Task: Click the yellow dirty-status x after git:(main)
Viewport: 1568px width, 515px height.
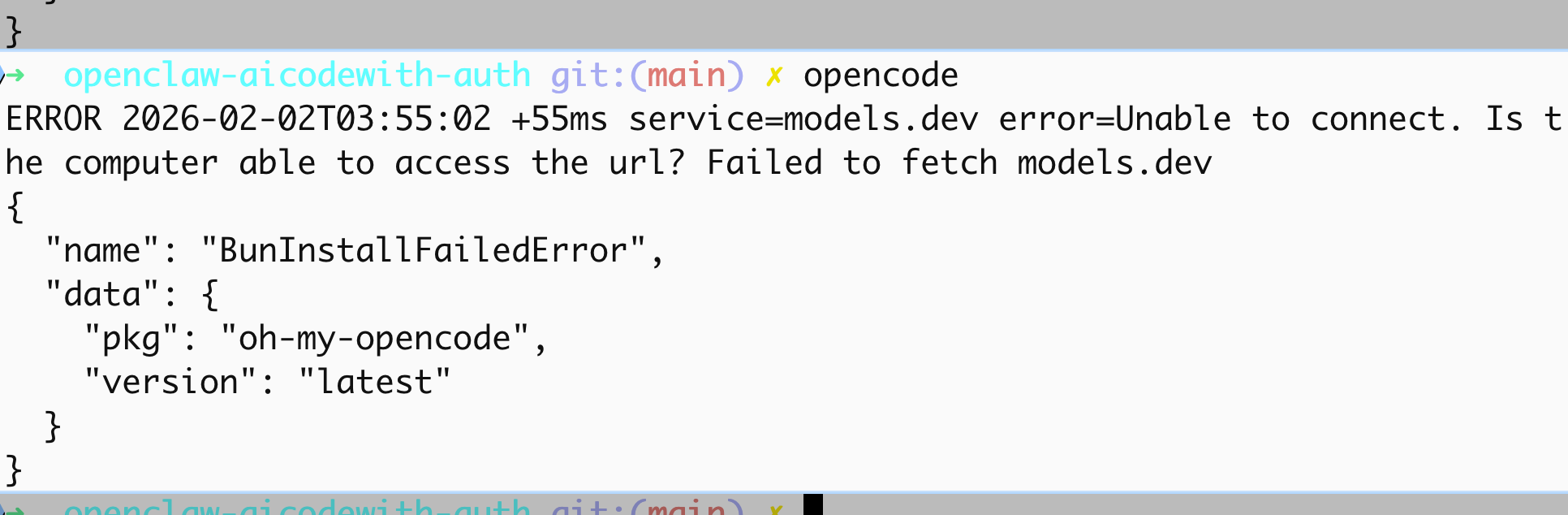Action: pyautogui.click(x=774, y=76)
